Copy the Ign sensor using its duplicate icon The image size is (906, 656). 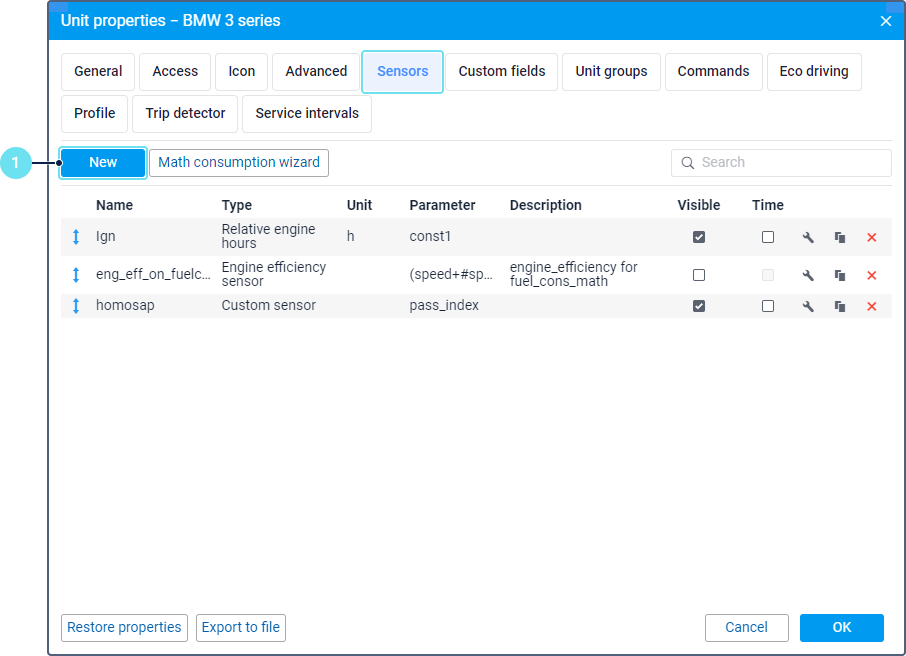(x=840, y=237)
